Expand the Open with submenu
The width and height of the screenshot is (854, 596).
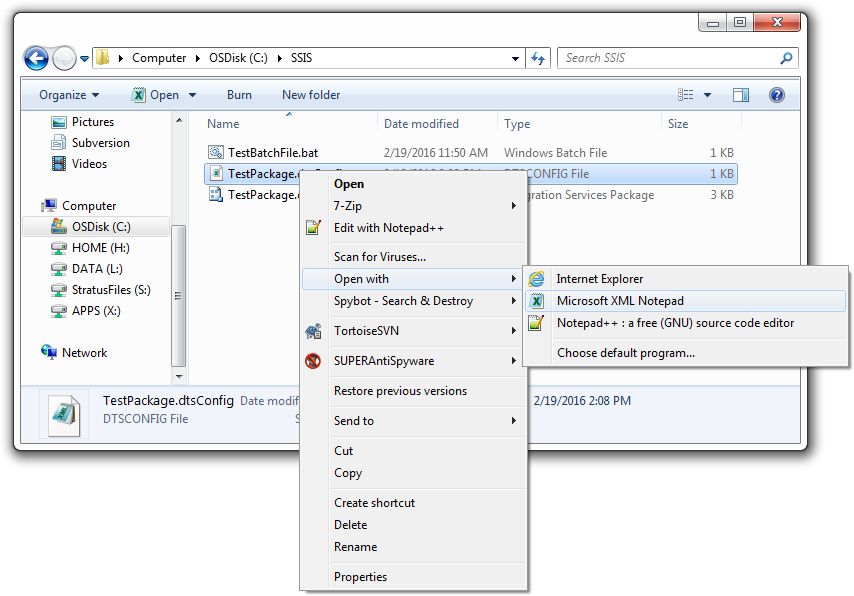click(x=414, y=279)
